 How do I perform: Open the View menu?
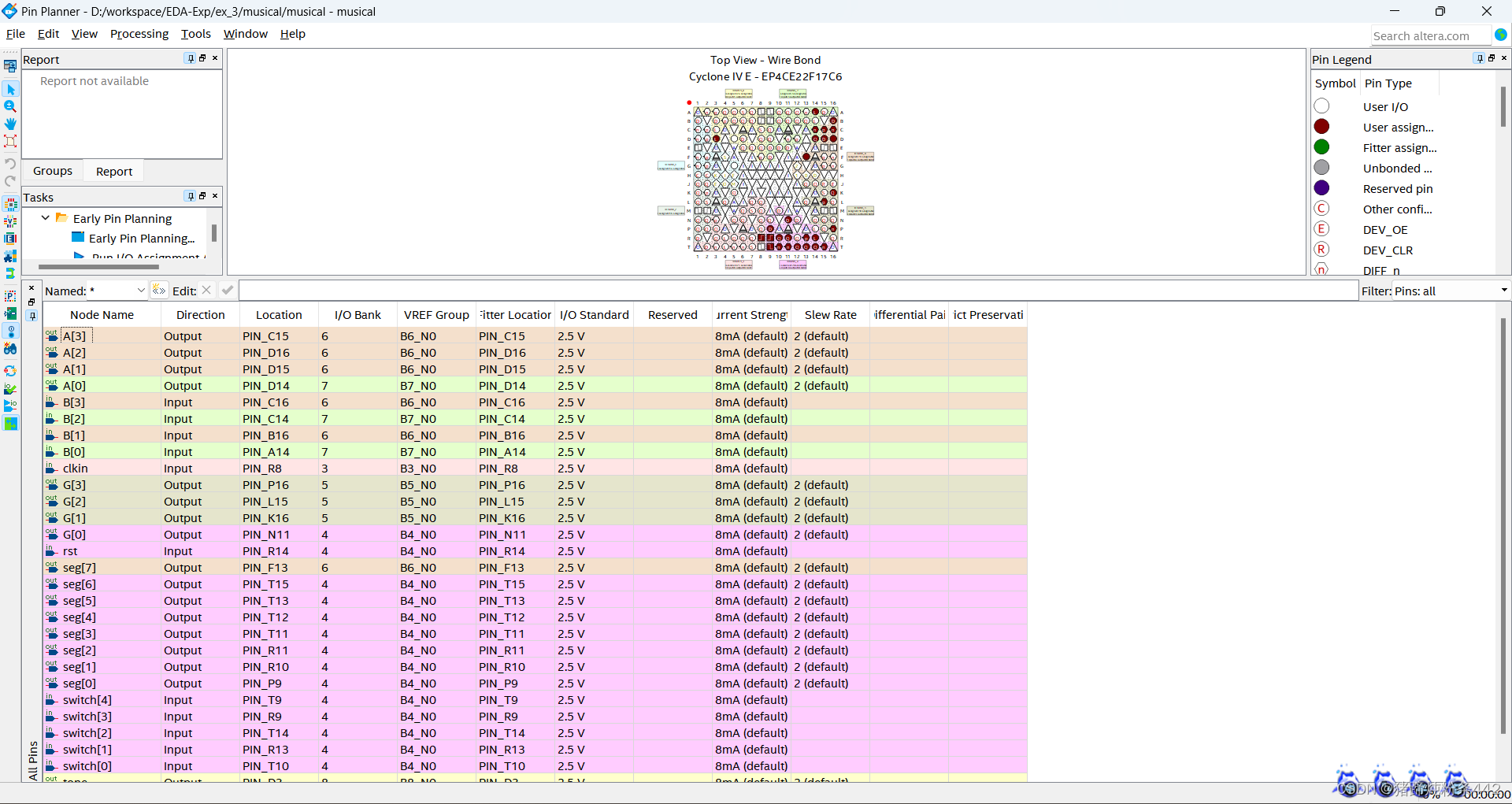[x=84, y=34]
